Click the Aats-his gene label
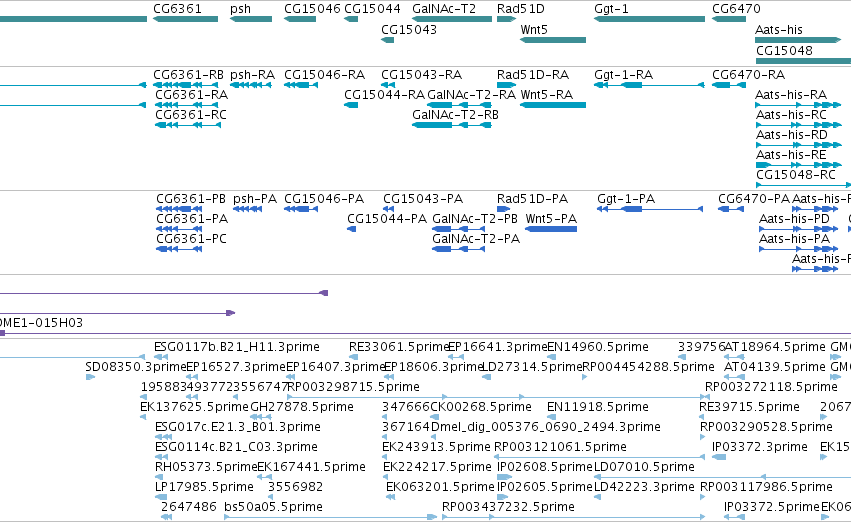Viewport: 851px width, 522px height. 779,29
